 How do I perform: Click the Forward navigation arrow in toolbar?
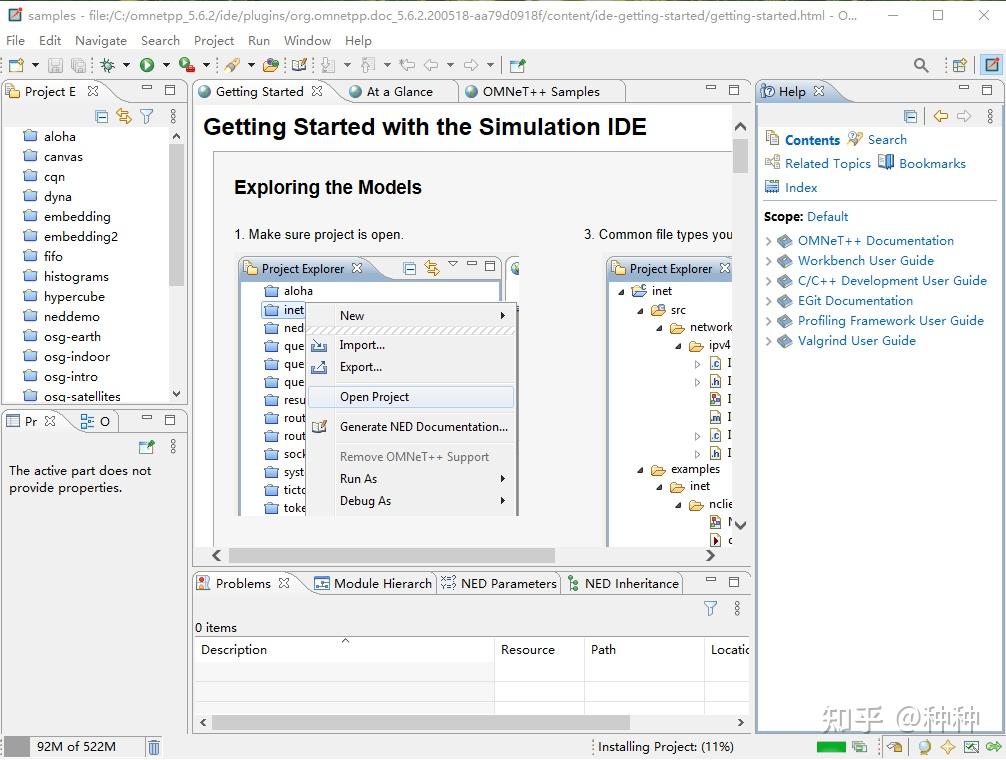[x=471, y=65]
